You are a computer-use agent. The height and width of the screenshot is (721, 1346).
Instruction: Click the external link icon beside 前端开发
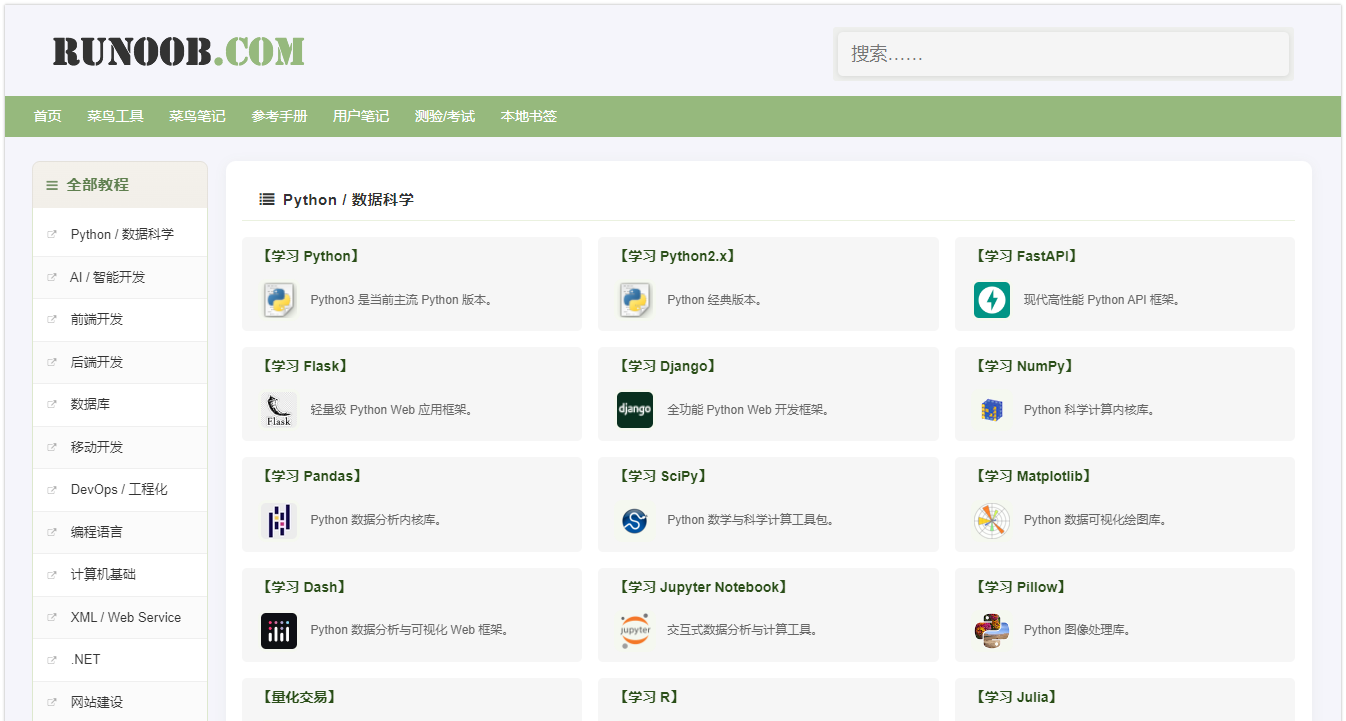[x=52, y=320]
